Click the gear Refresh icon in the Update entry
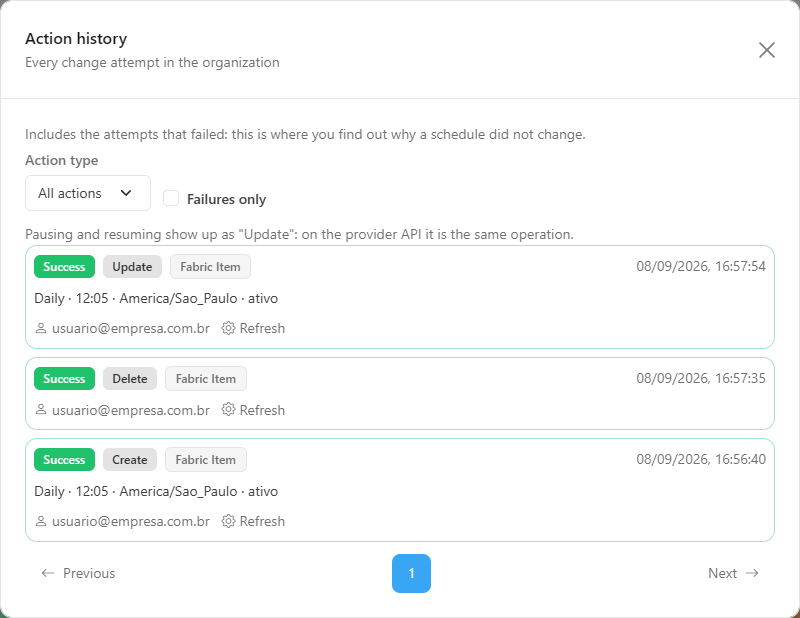 (x=228, y=328)
